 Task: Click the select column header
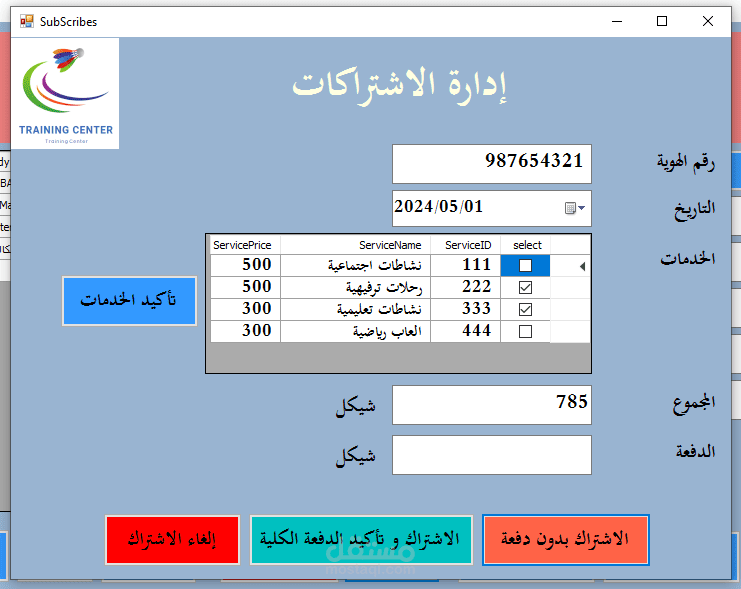point(526,245)
